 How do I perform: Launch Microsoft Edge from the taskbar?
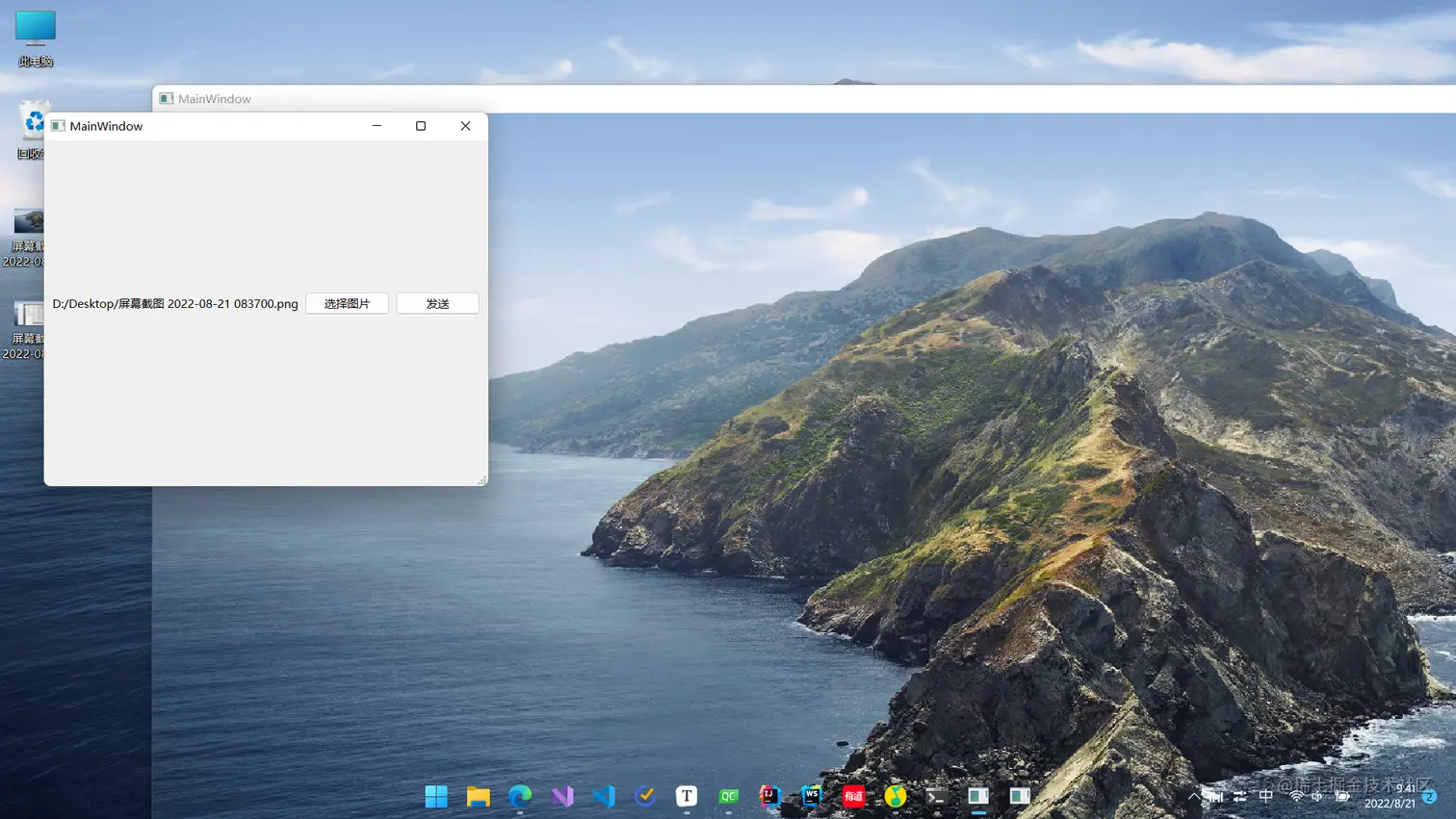coord(520,796)
